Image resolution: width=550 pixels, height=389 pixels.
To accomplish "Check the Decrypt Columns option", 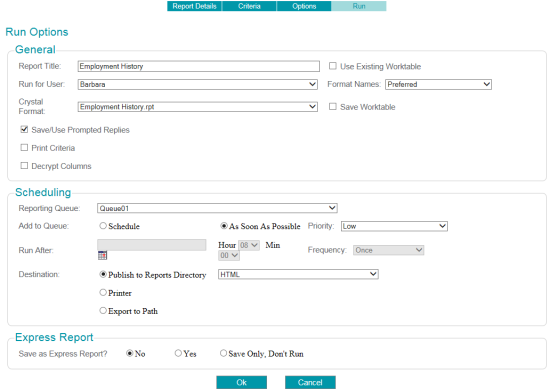I will pyautogui.click(x=24, y=166).
